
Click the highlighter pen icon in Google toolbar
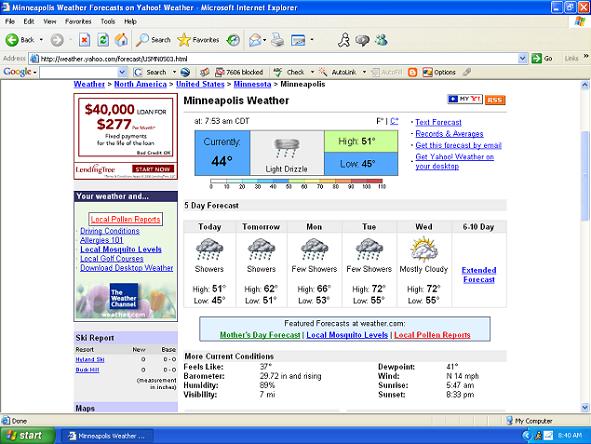(467, 72)
